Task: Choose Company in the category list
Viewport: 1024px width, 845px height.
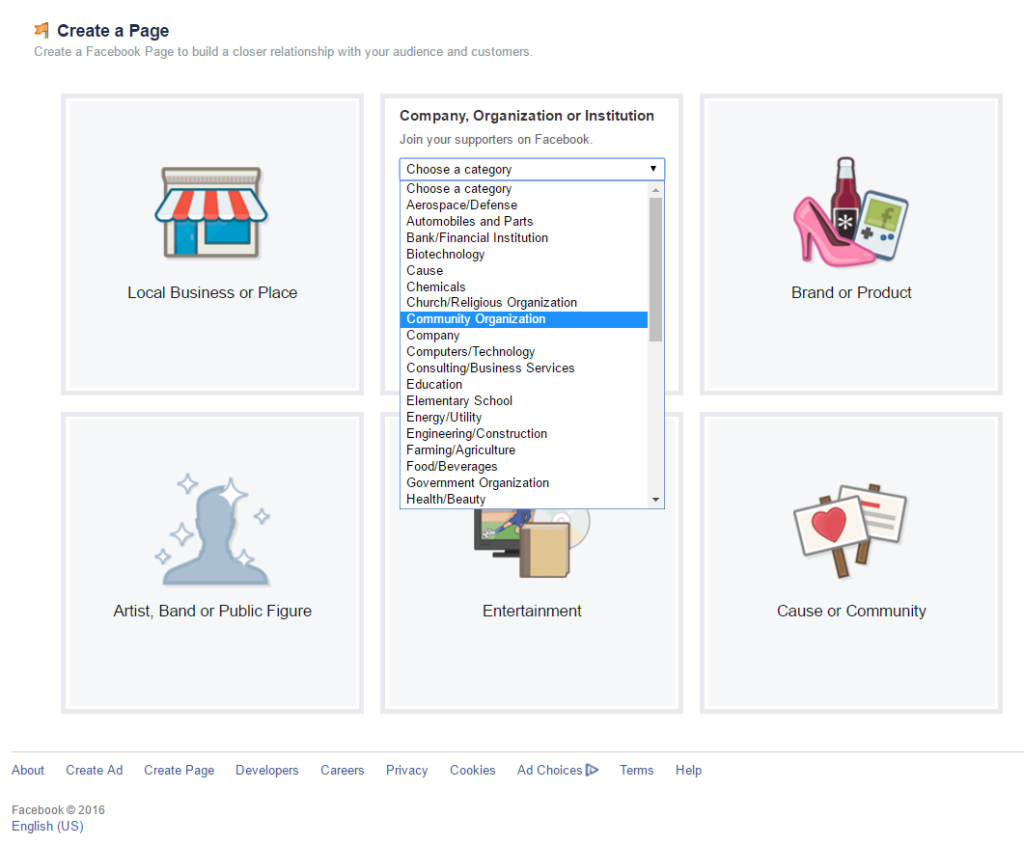Action: pos(524,335)
